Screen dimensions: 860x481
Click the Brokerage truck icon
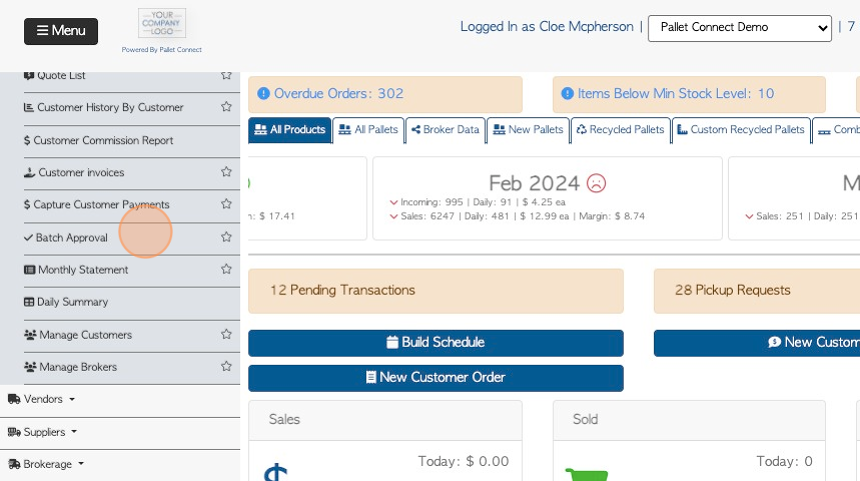[x=14, y=464]
